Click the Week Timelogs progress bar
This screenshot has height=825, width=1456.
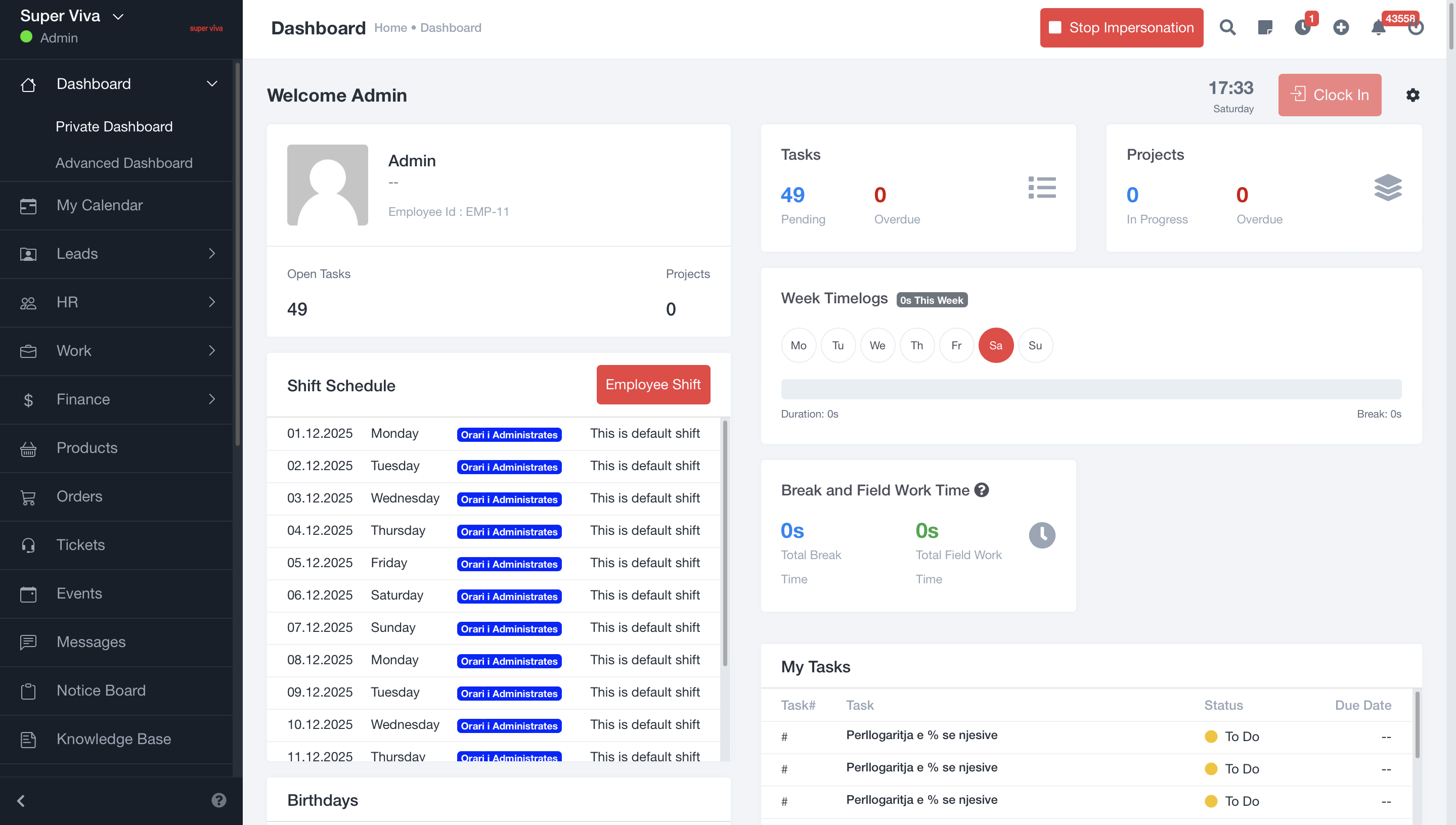(1090, 389)
